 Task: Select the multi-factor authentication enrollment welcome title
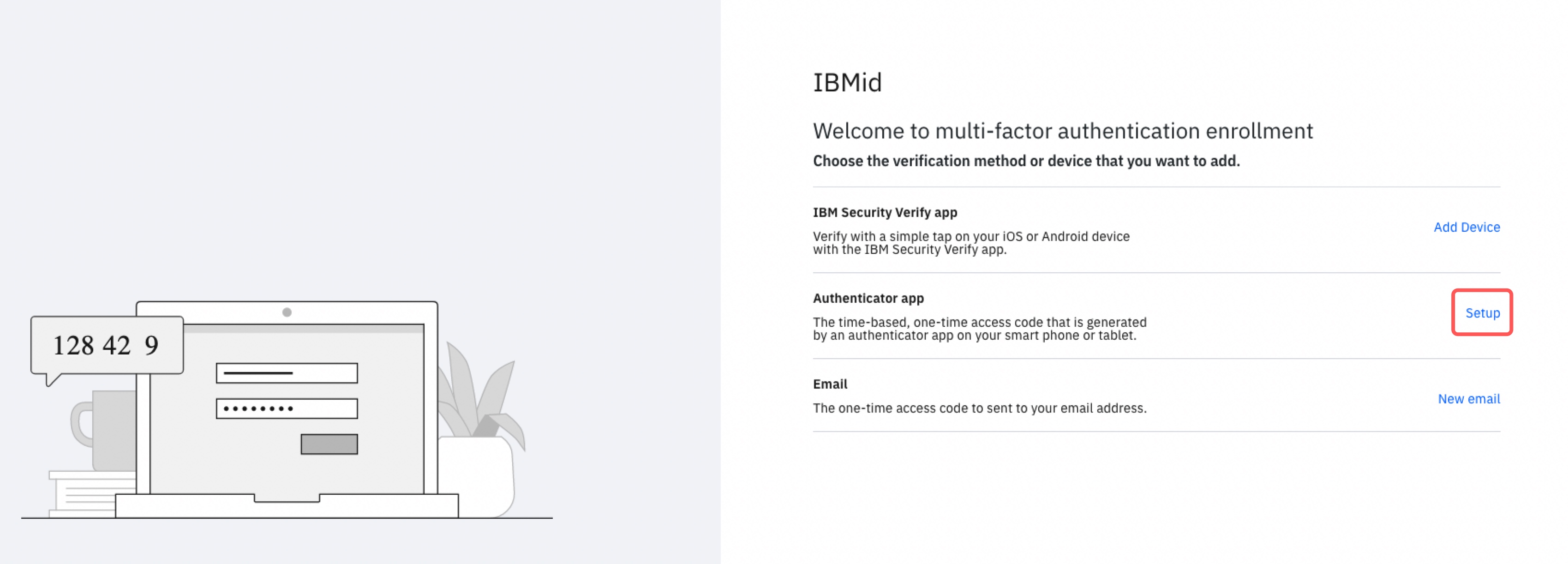click(1063, 131)
